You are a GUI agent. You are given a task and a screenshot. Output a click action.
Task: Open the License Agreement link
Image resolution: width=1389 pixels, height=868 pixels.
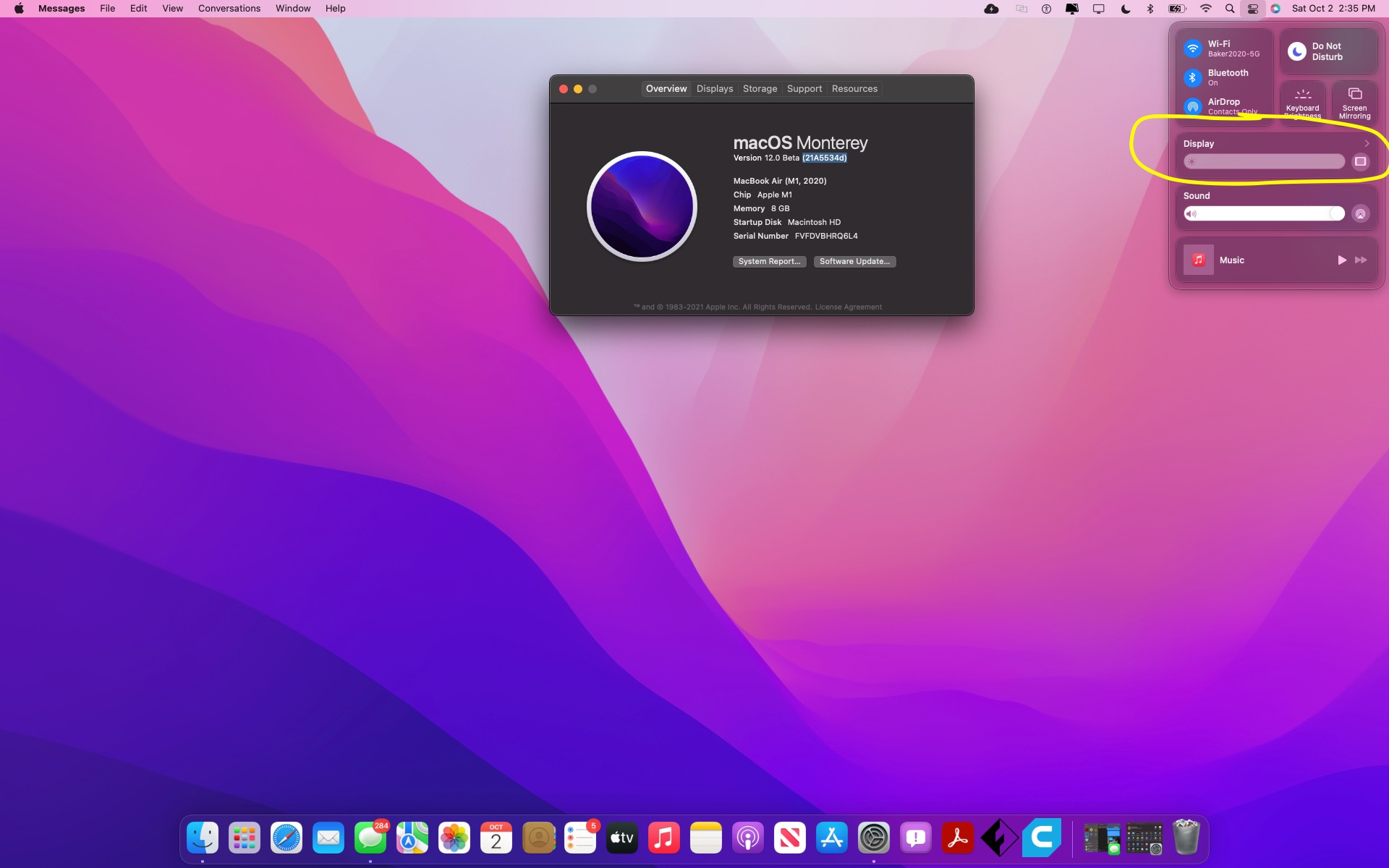848,307
